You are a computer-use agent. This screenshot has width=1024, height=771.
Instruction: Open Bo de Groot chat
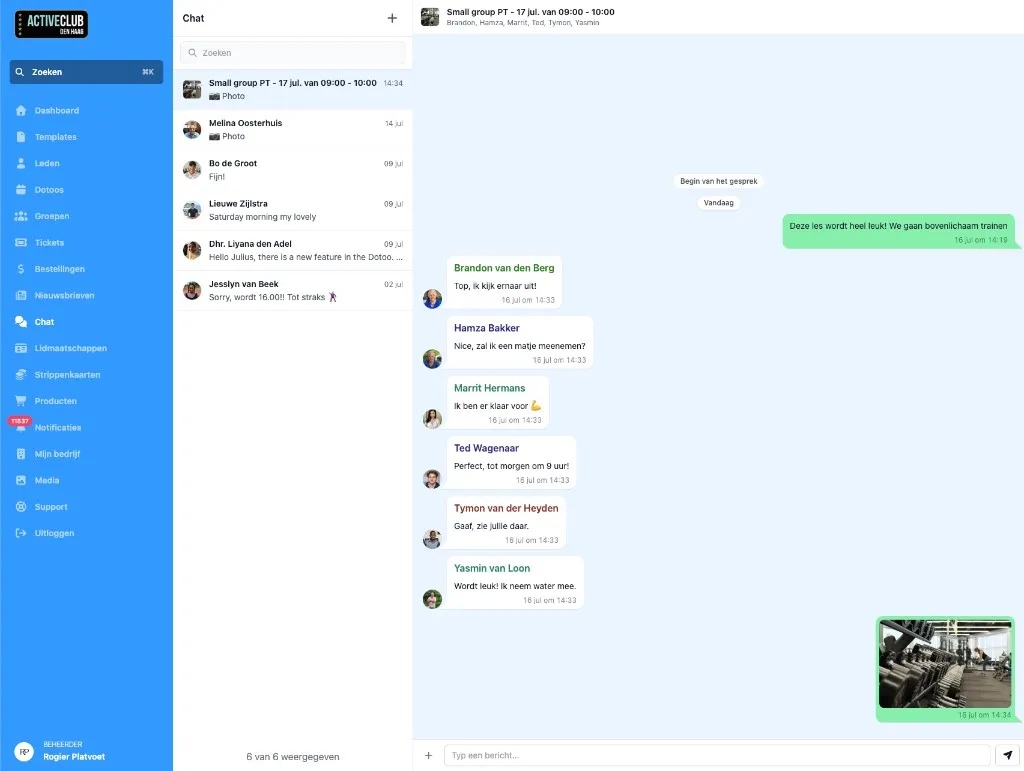pos(293,170)
